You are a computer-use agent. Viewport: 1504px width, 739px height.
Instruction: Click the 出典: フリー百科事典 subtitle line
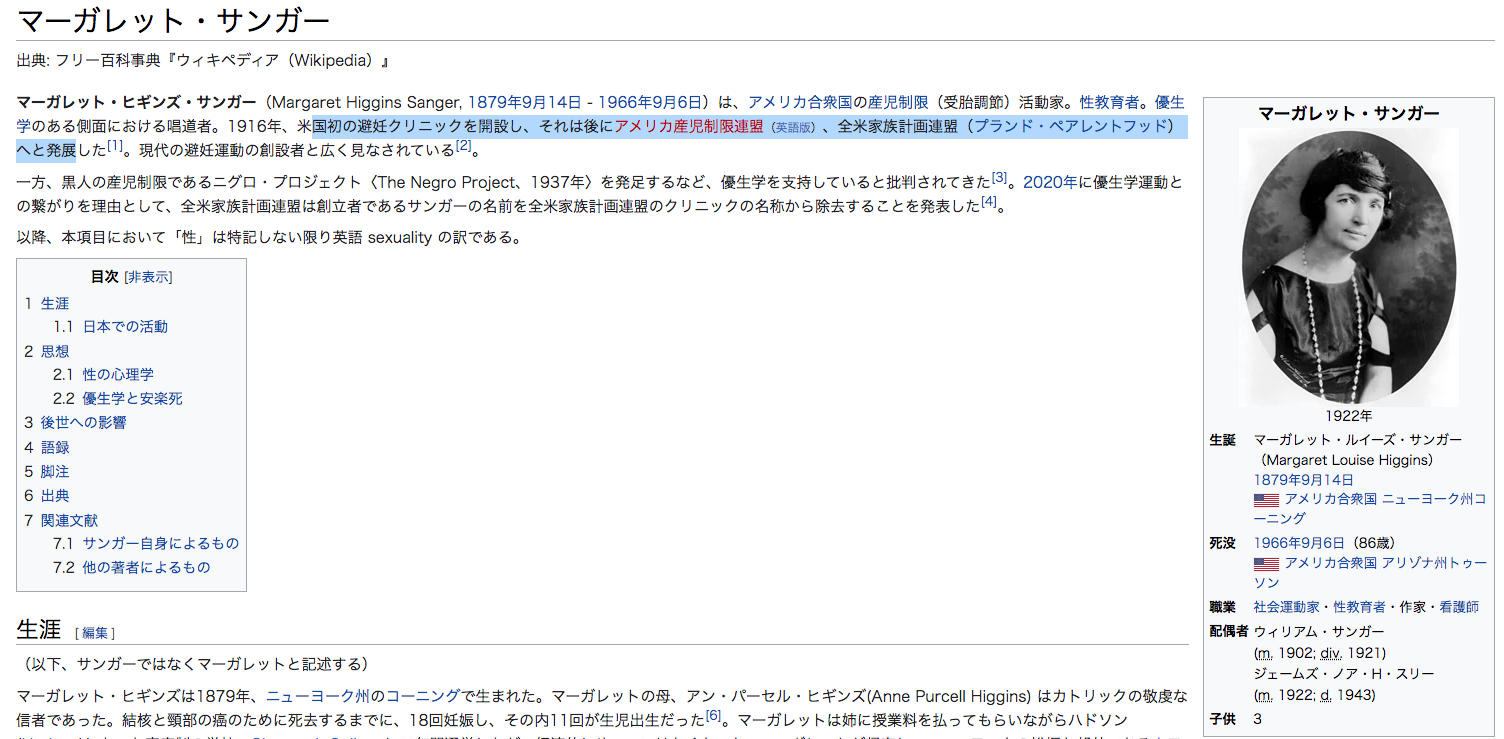tap(203, 61)
